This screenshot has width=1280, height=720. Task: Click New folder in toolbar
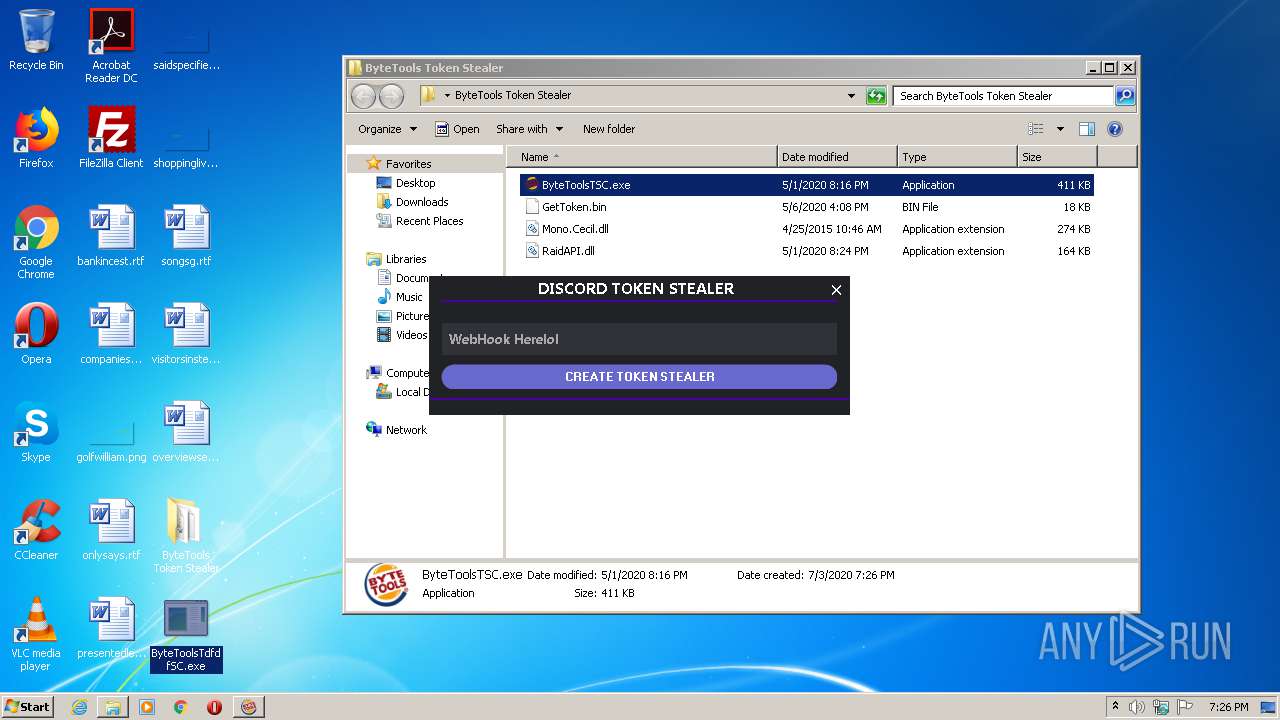pyautogui.click(x=609, y=129)
